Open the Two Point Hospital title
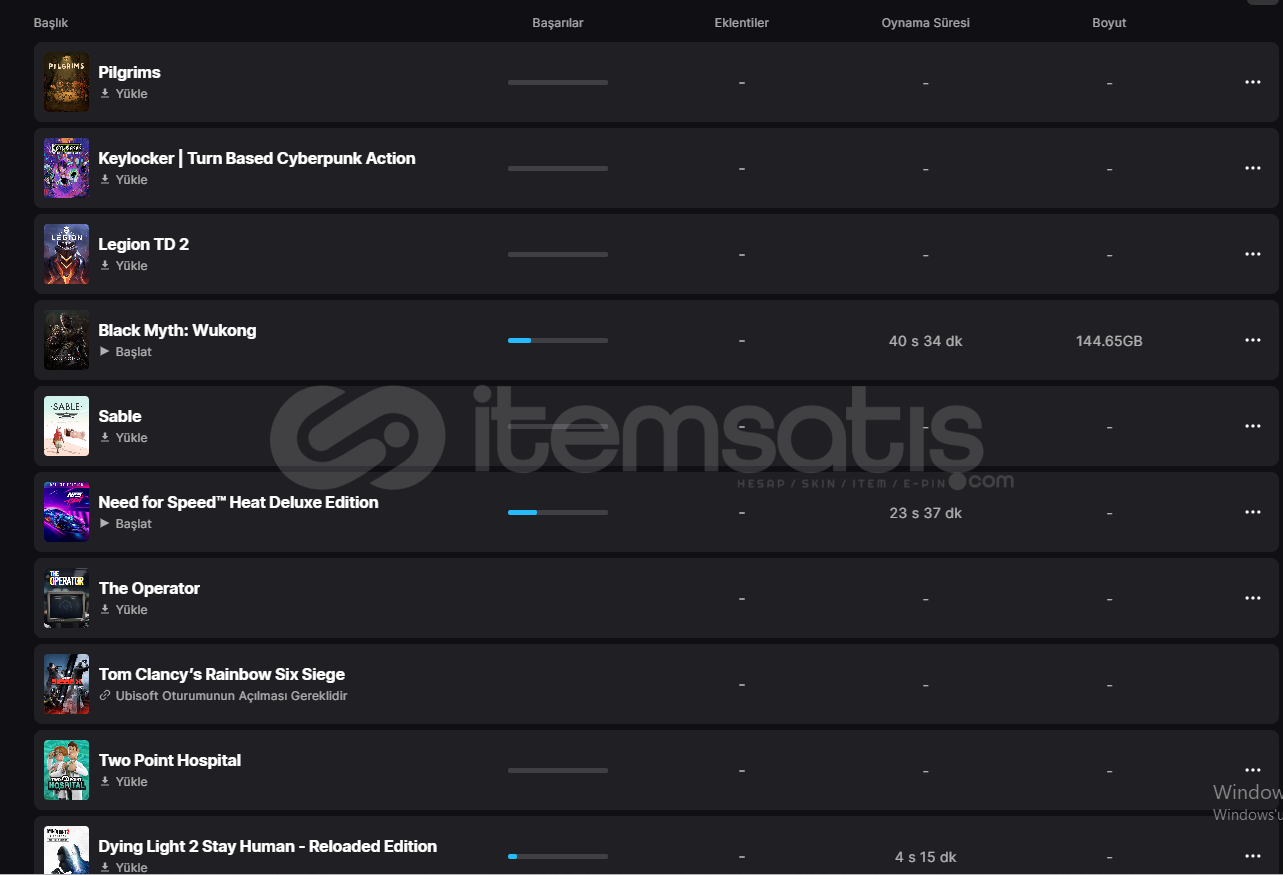The width and height of the screenshot is (1283, 875). [170, 760]
